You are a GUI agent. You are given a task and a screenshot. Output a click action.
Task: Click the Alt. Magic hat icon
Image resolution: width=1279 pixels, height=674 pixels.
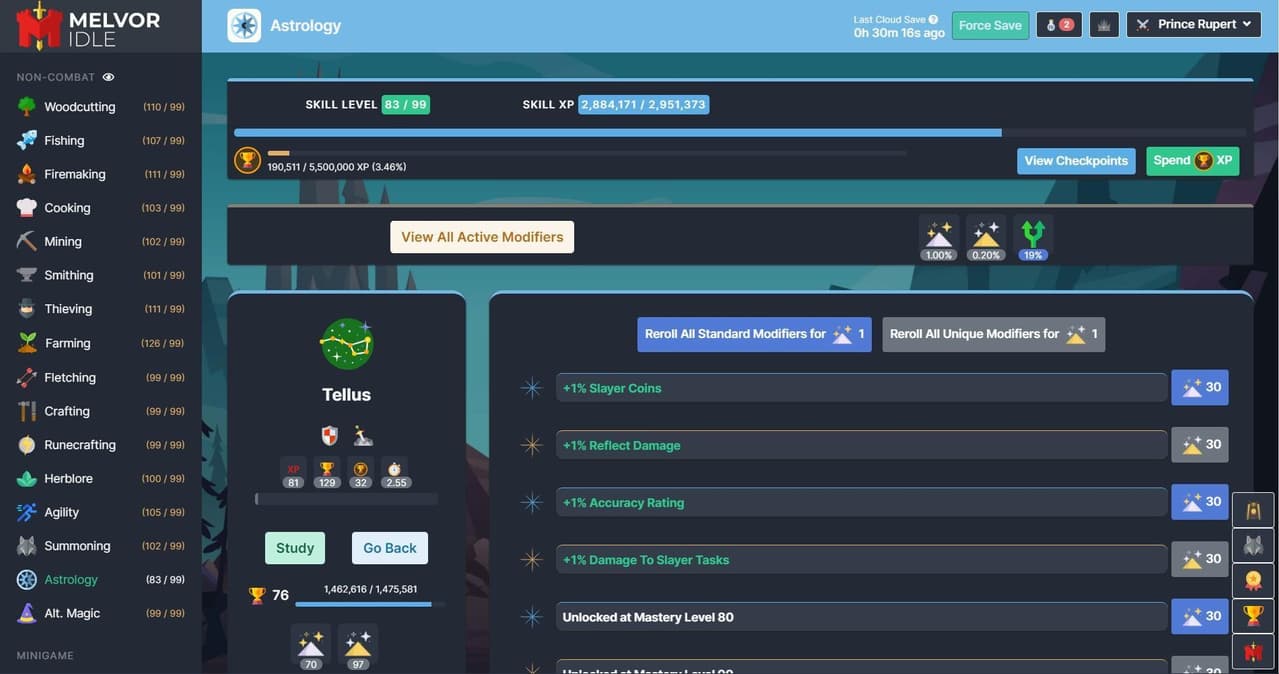[27, 613]
